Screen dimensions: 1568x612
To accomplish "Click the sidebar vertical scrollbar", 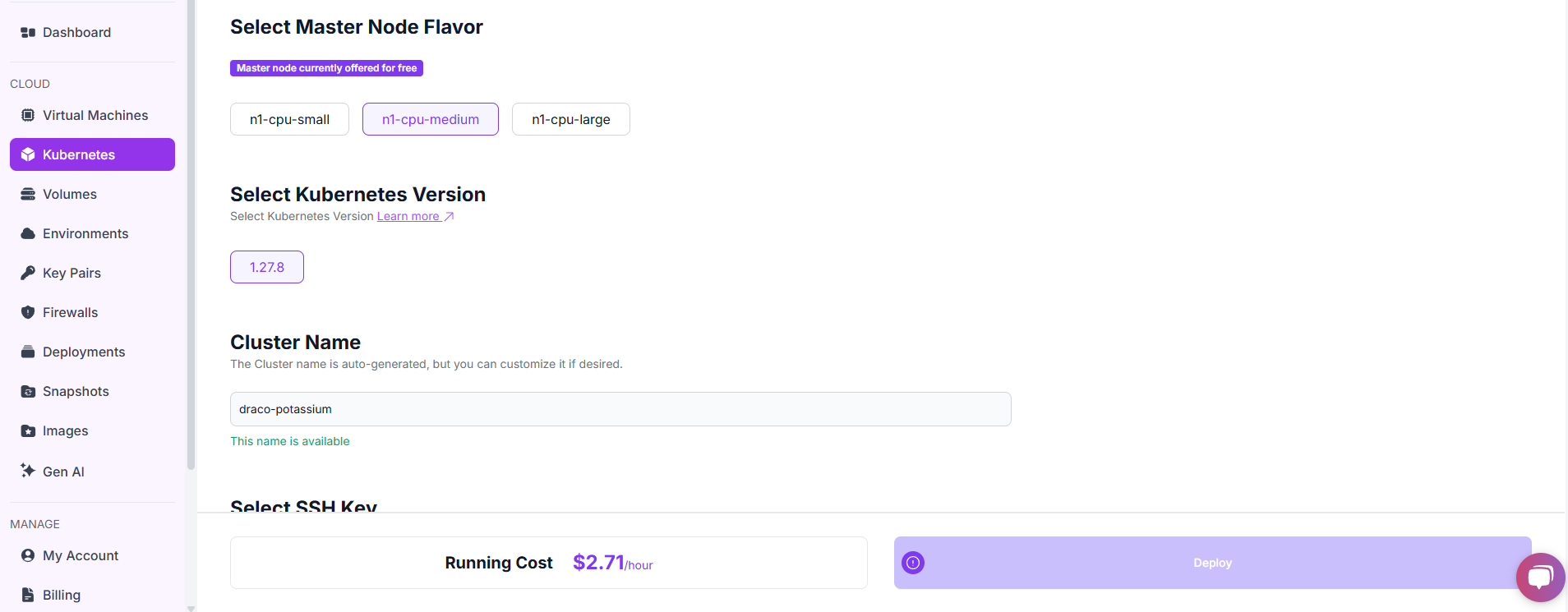I will pyautogui.click(x=191, y=238).
